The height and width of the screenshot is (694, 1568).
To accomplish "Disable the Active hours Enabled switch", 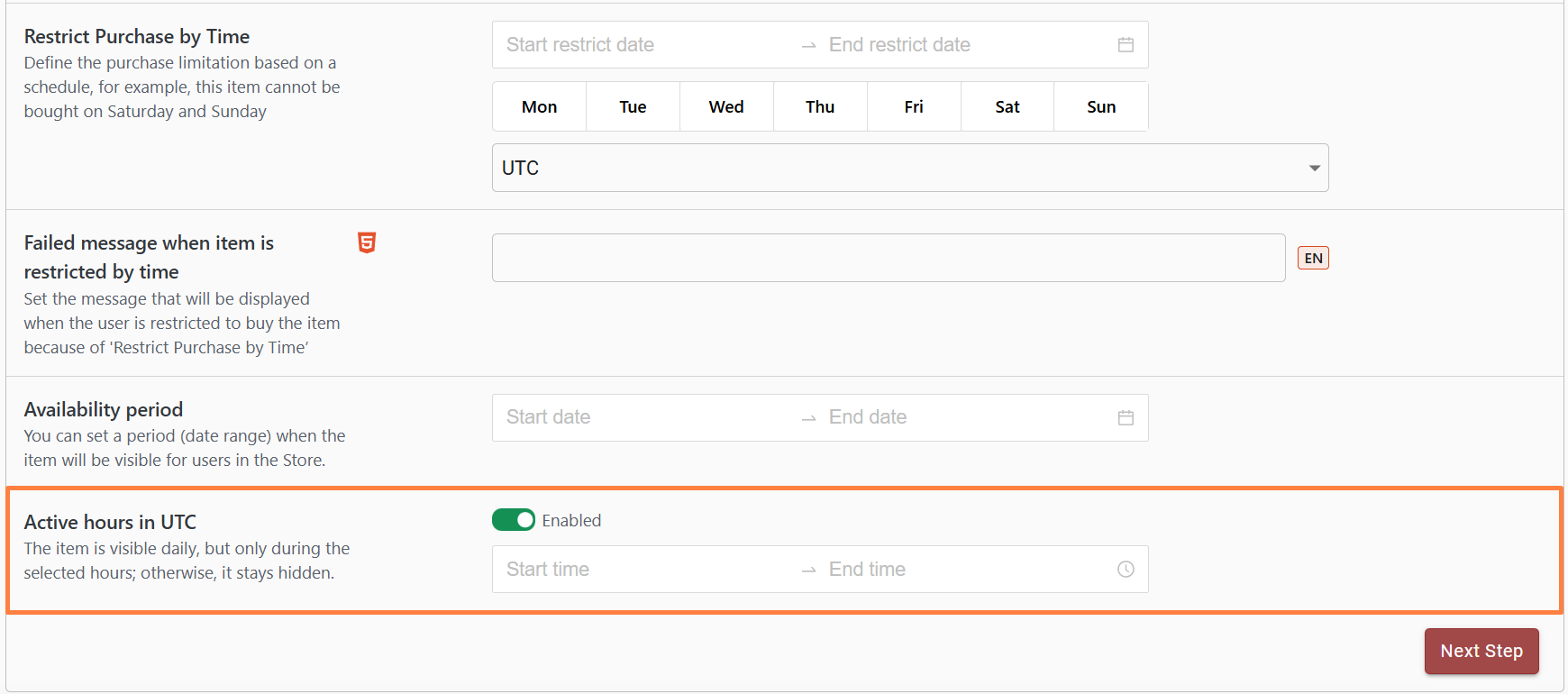I will (x=514, y=520).
